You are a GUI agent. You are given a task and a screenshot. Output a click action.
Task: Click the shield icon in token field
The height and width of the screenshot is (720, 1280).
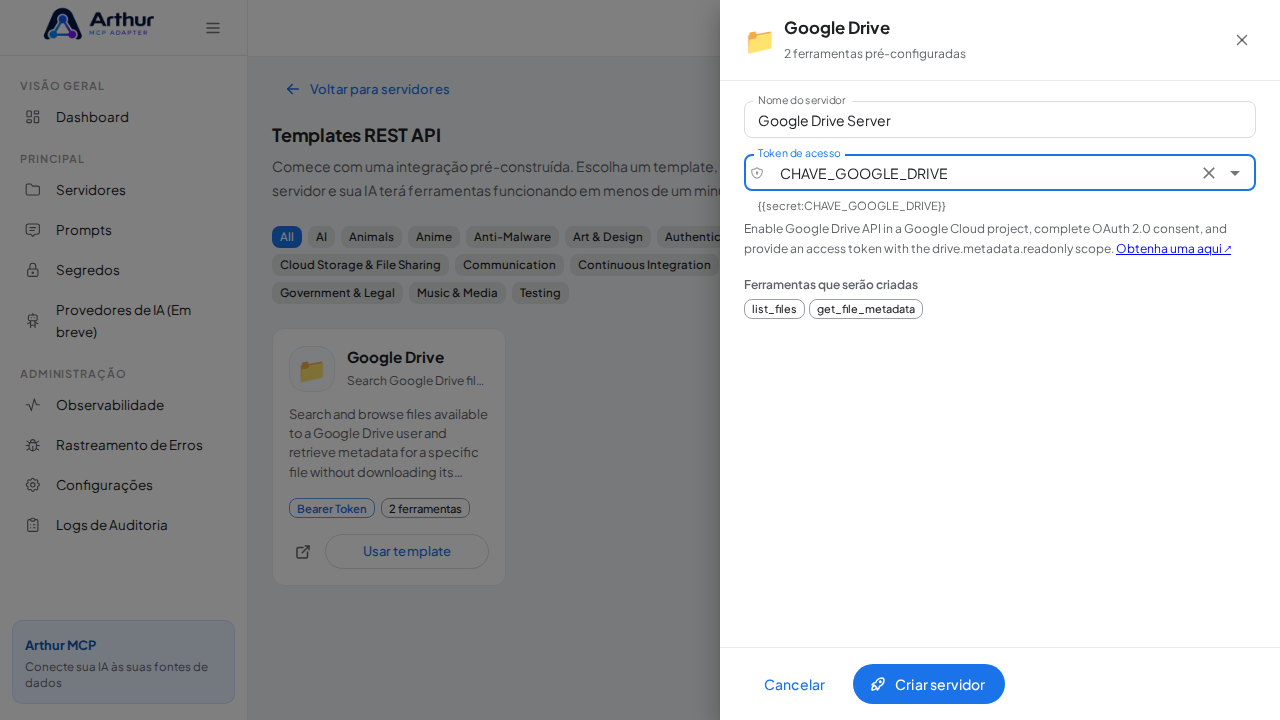pyautogui.click(x=757, y=173)
